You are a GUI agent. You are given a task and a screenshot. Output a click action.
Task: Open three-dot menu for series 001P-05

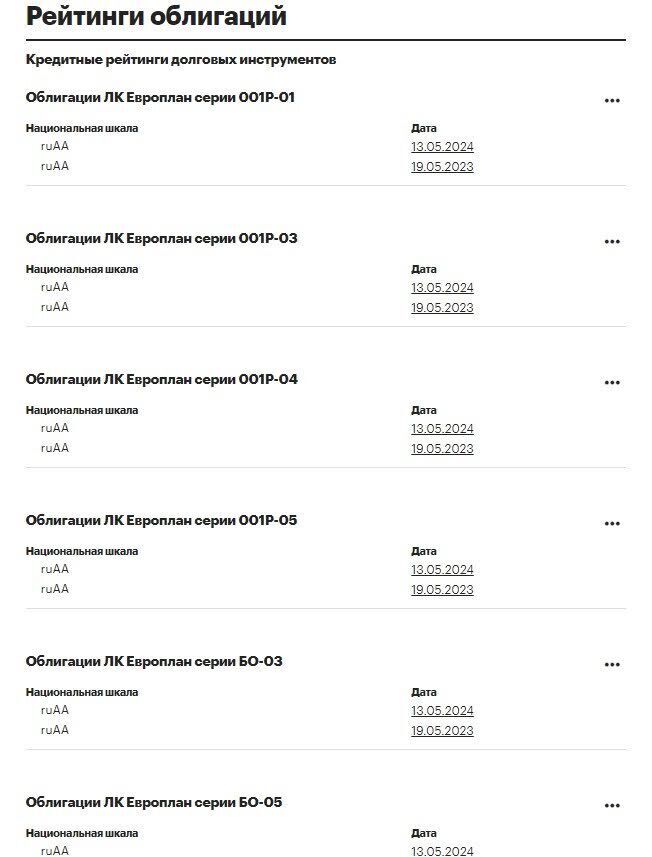pyautogui.click(x=612, y=524)
